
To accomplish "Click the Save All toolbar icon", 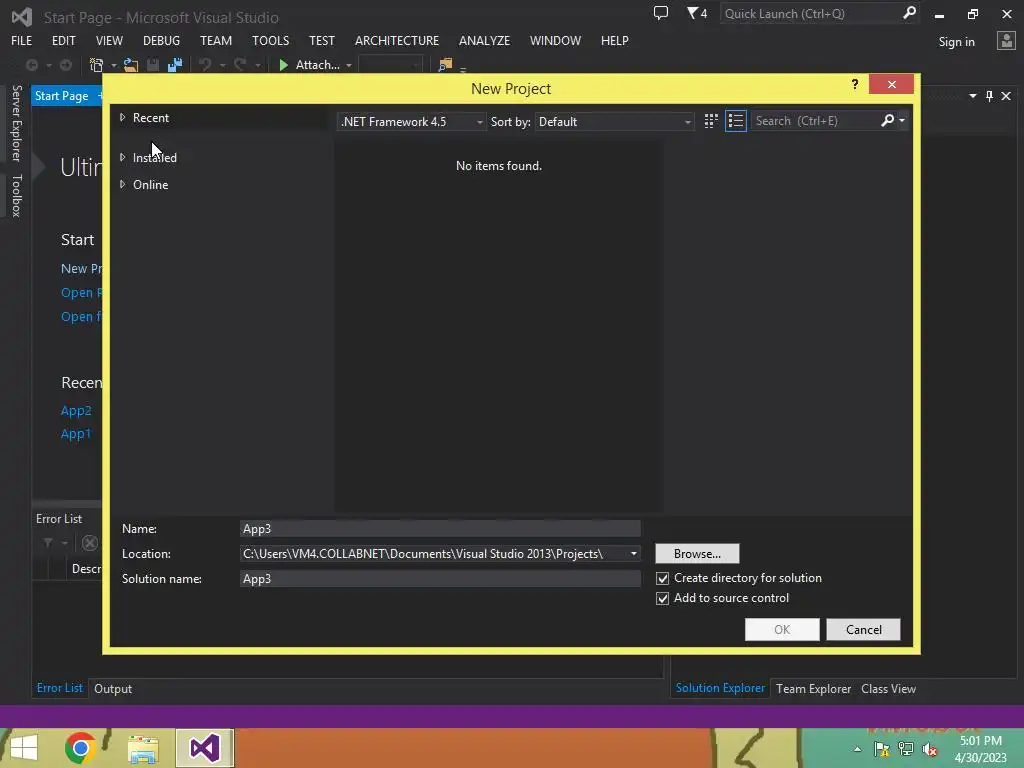I will [175, 65].
